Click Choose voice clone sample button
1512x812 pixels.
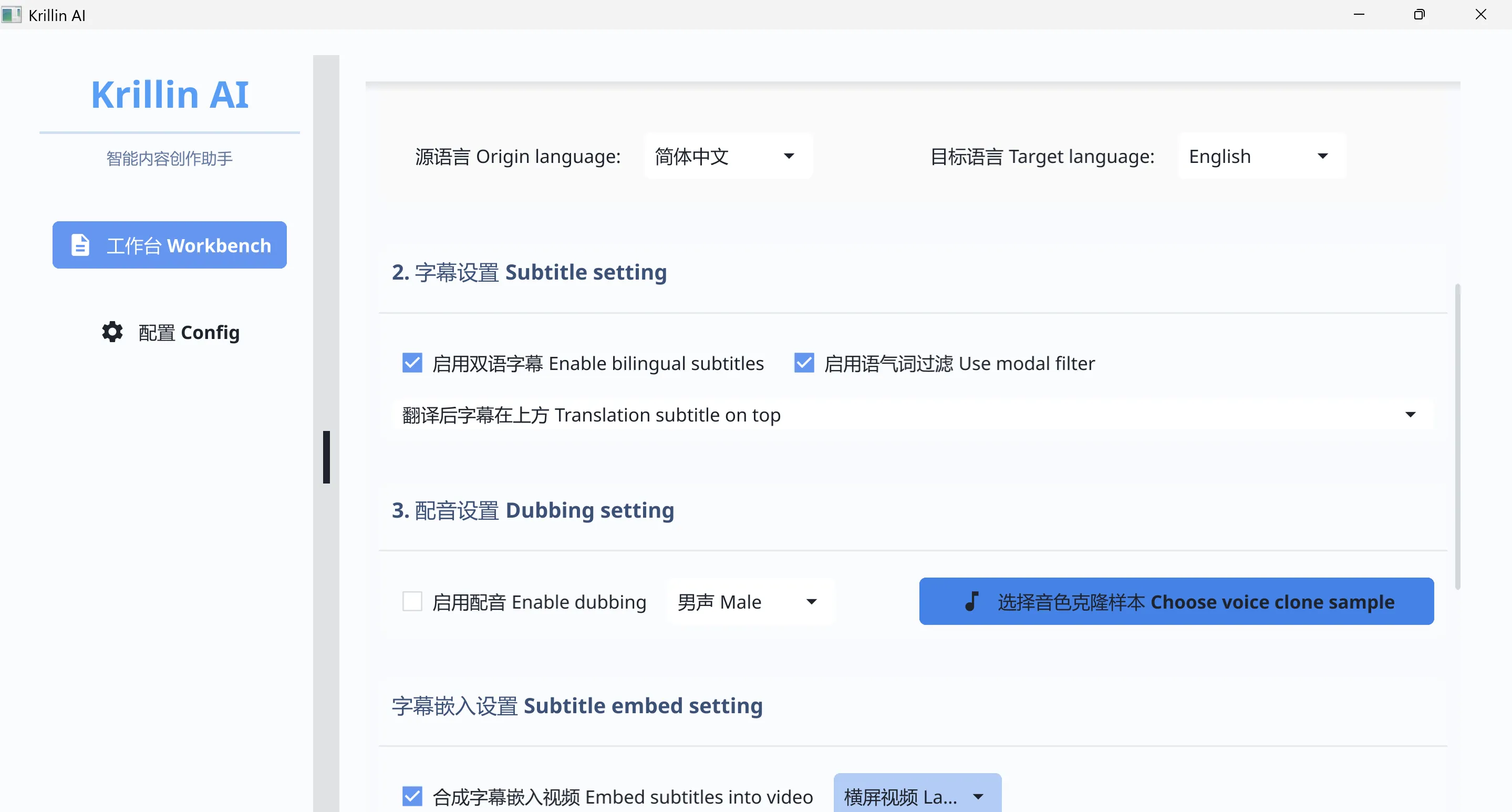1176,601
